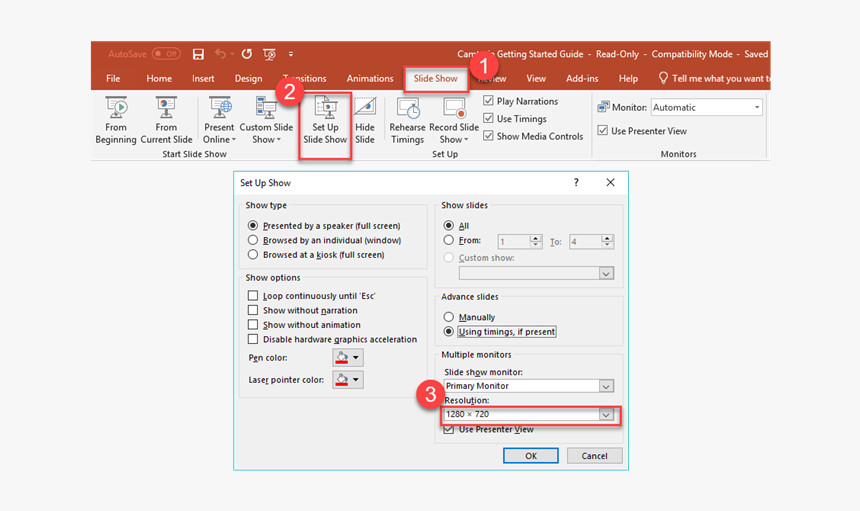Open the Monitor Automatic dropdown in ribbon
The image size is (860, 511).
coord(757,107)
